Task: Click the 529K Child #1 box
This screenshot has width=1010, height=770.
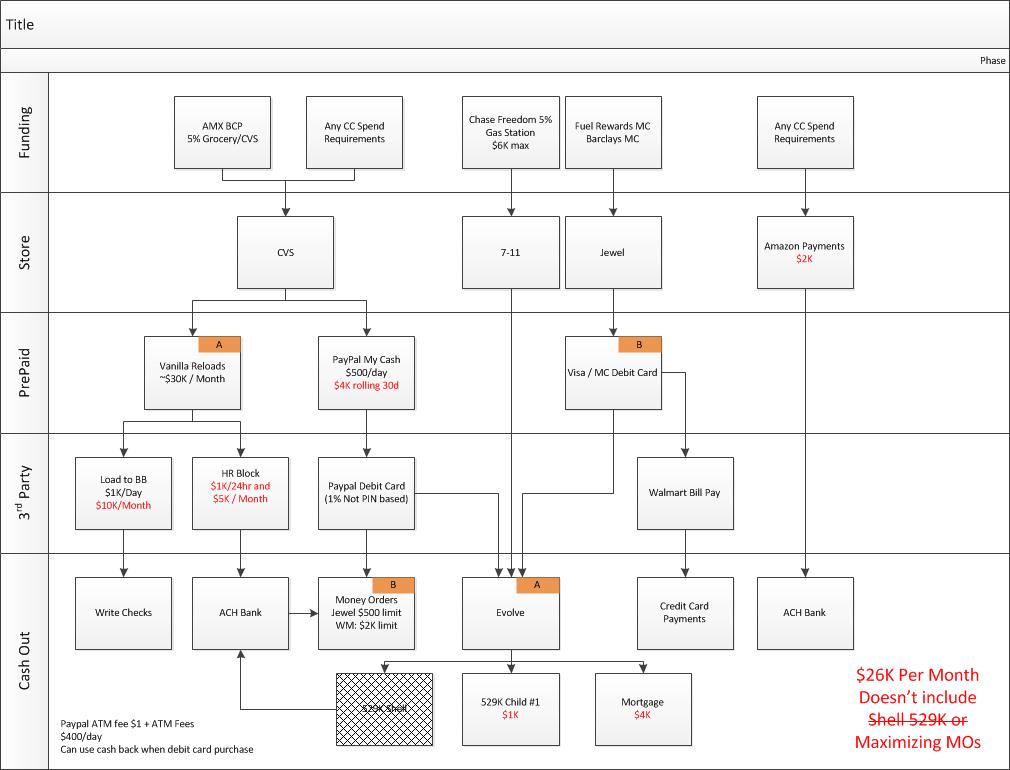Action: [x=511, y=709]
